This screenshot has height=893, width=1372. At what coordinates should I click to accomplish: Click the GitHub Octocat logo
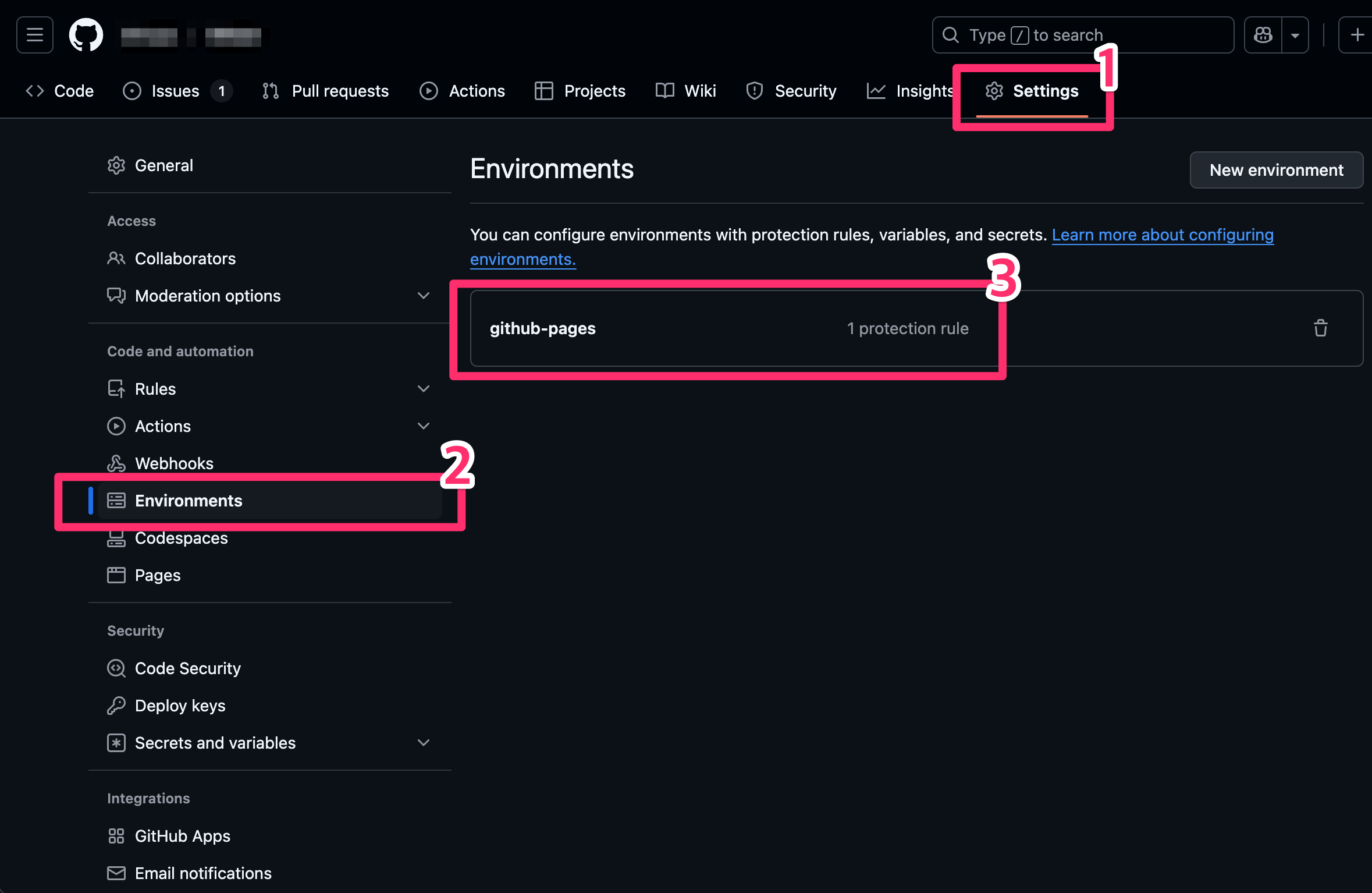click(x=86, y=35)
